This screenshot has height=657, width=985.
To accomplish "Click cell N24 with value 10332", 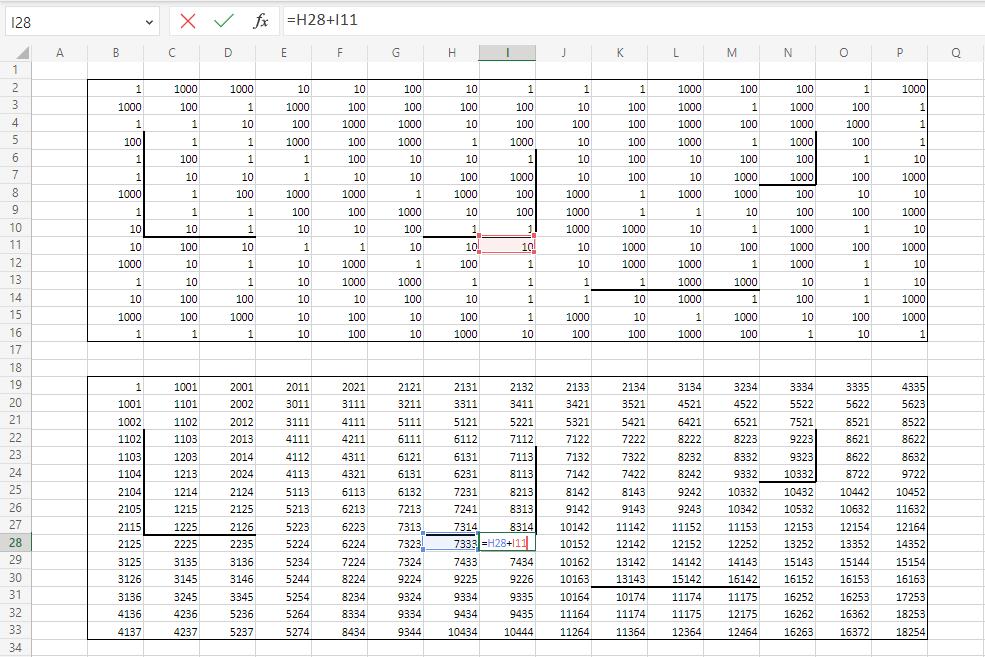I will [x=787, y=472].
